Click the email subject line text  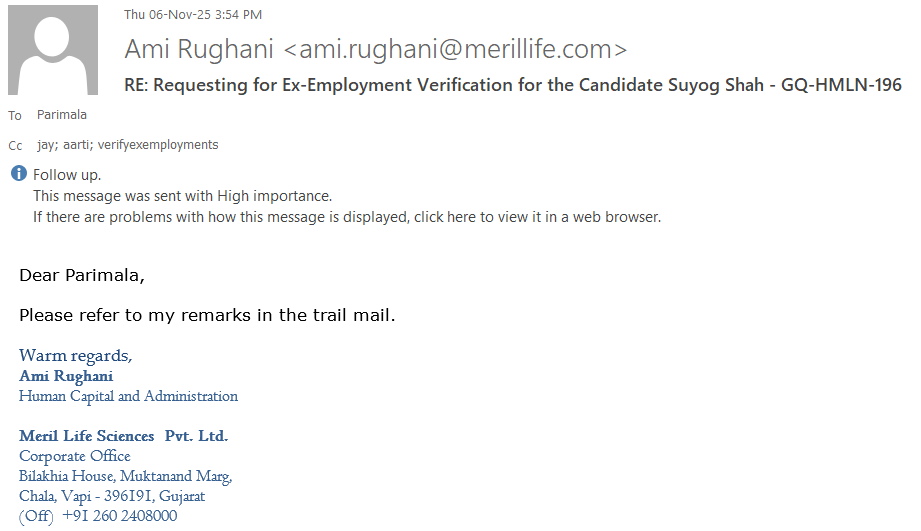(x=513, y=85)
